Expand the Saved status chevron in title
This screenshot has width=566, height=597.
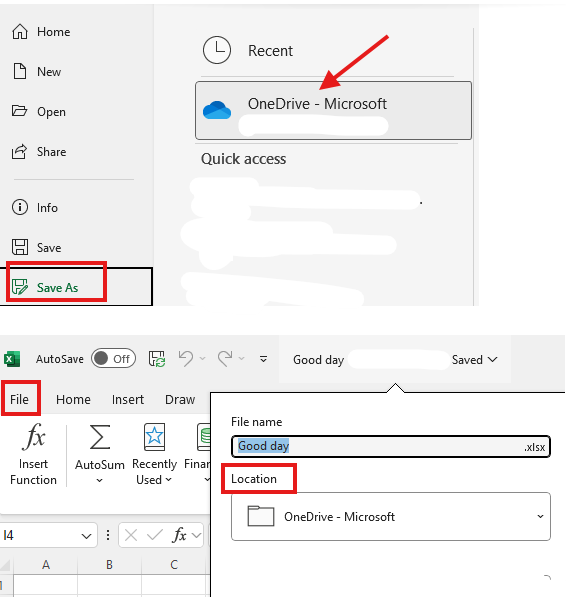pos(492,360)
